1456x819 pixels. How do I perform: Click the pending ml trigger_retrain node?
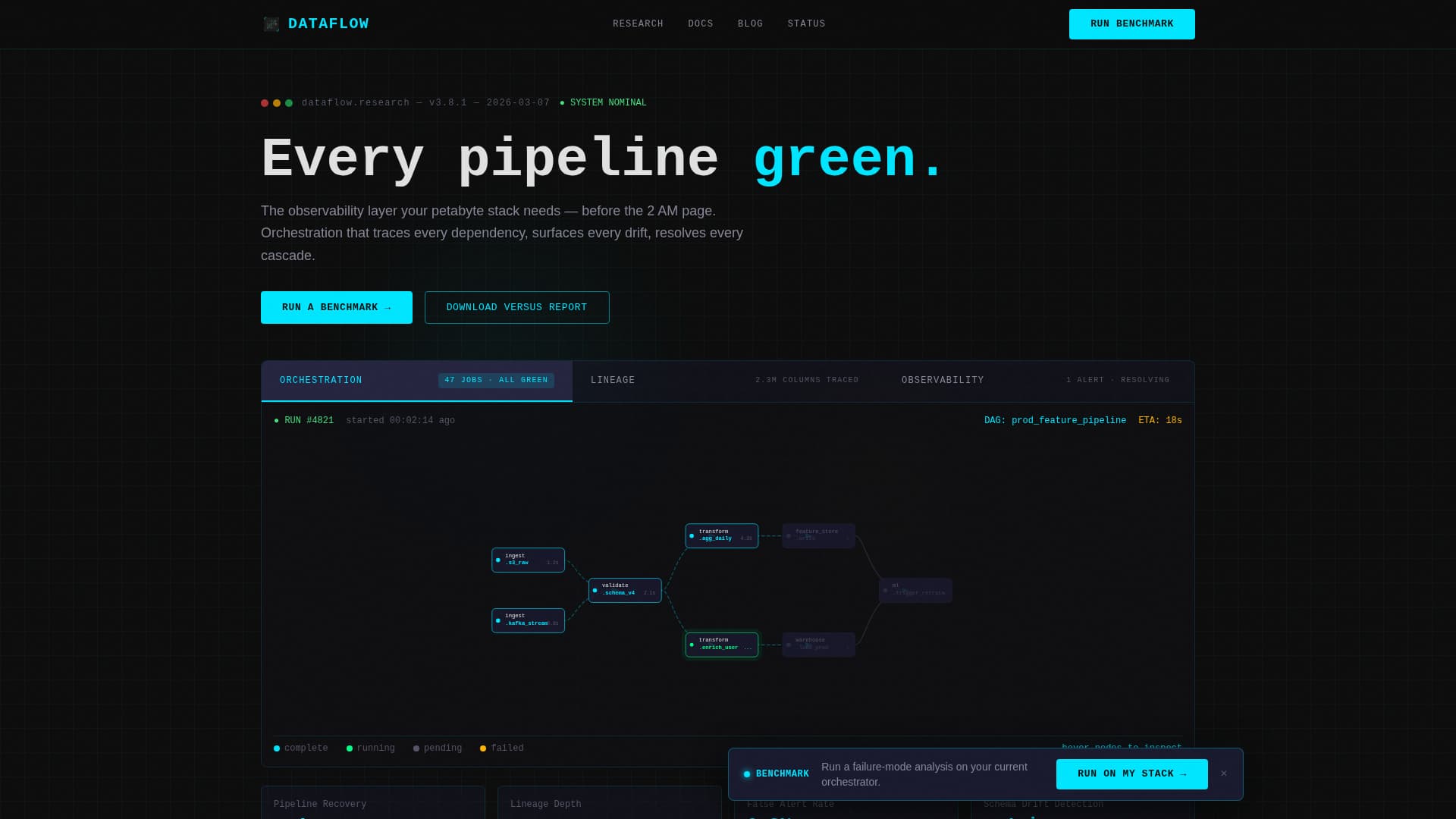pyautogui.click(x=915, y=590)
